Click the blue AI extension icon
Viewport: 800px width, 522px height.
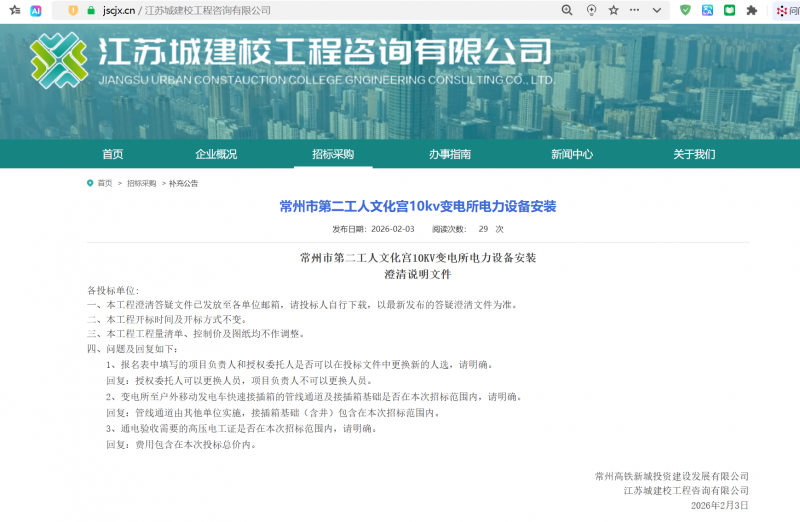36,10
